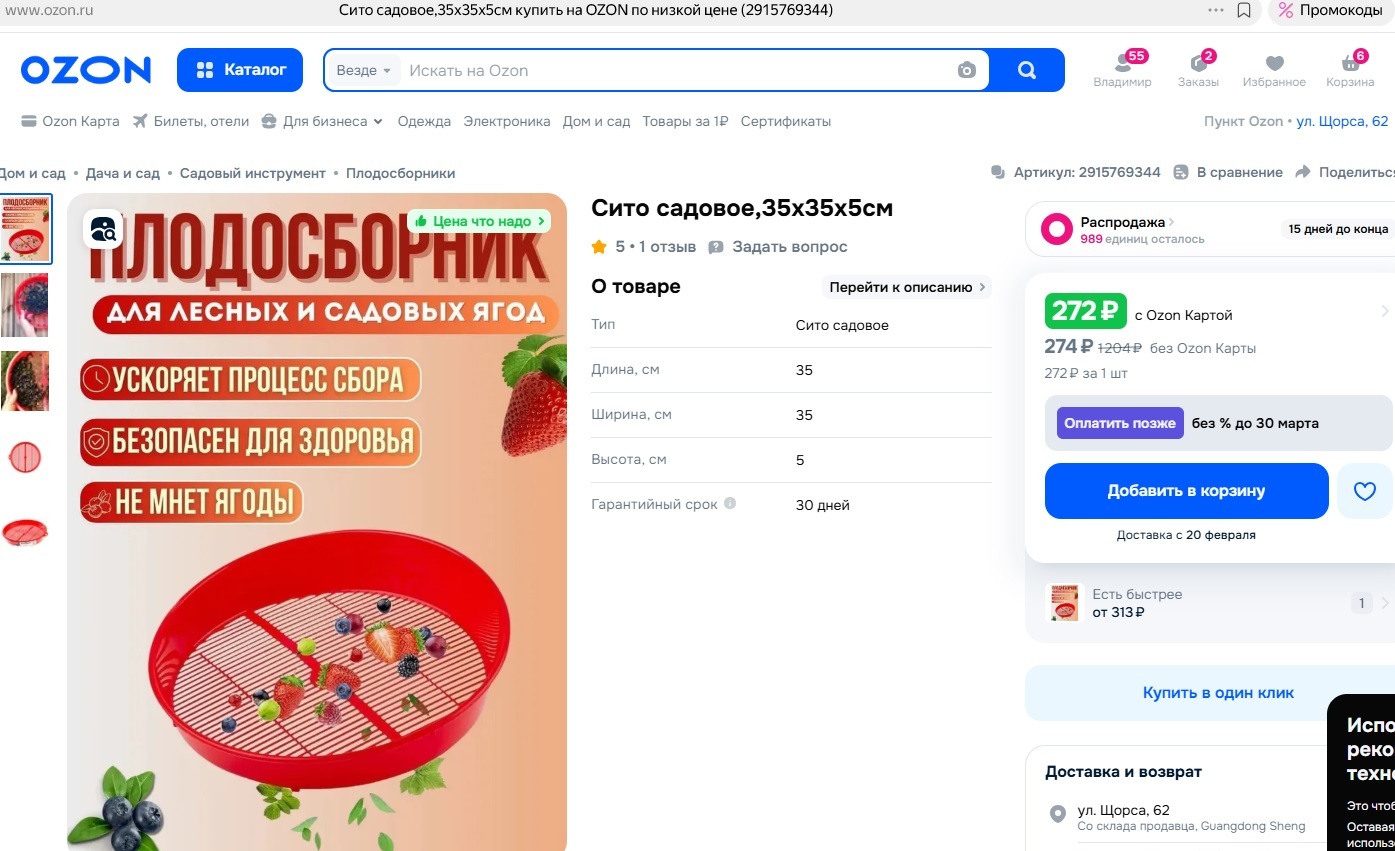Expand the Для бизнеса menu

tap(322, 121)
